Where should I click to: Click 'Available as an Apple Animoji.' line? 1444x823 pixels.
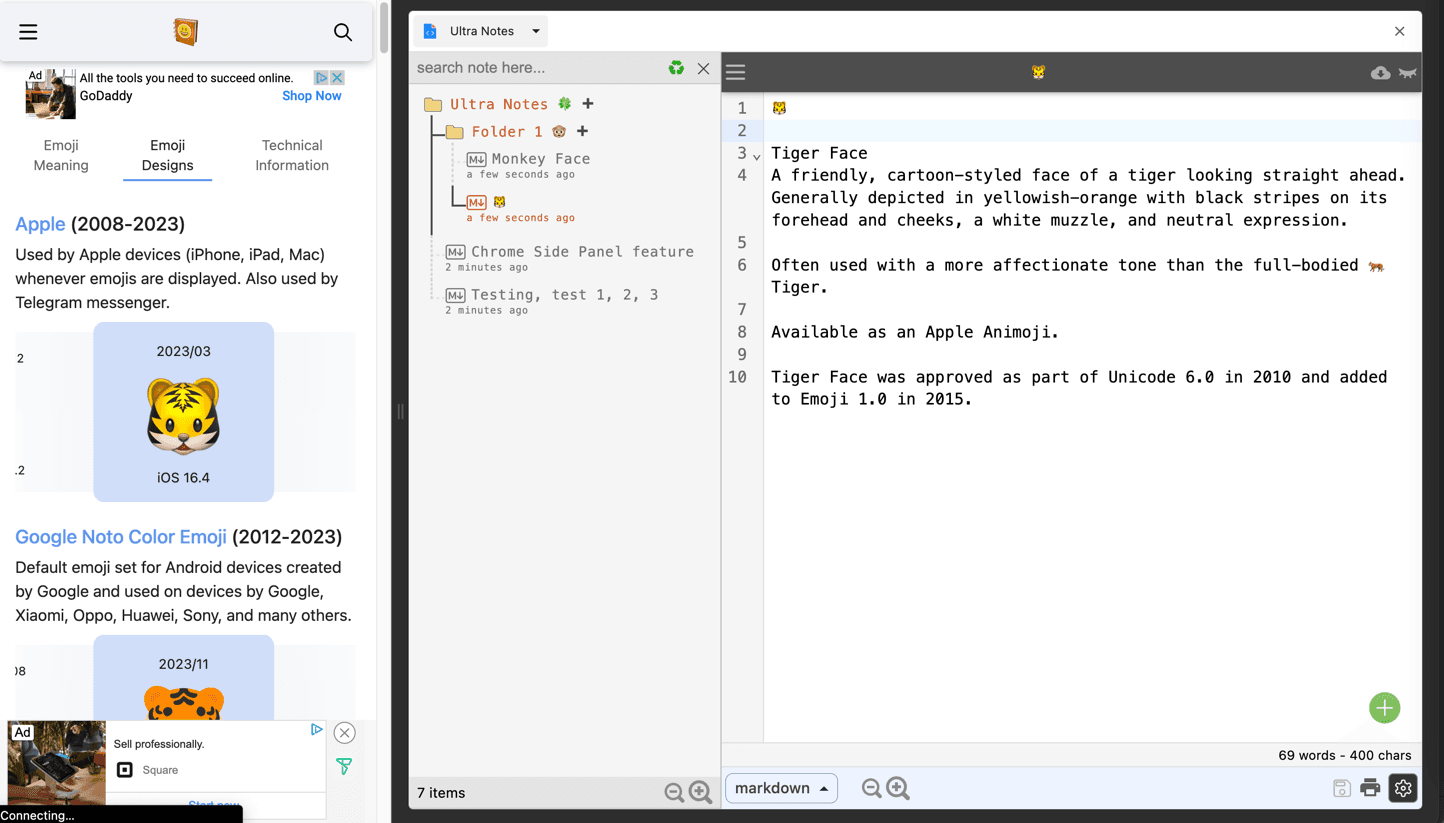[915, 332]
